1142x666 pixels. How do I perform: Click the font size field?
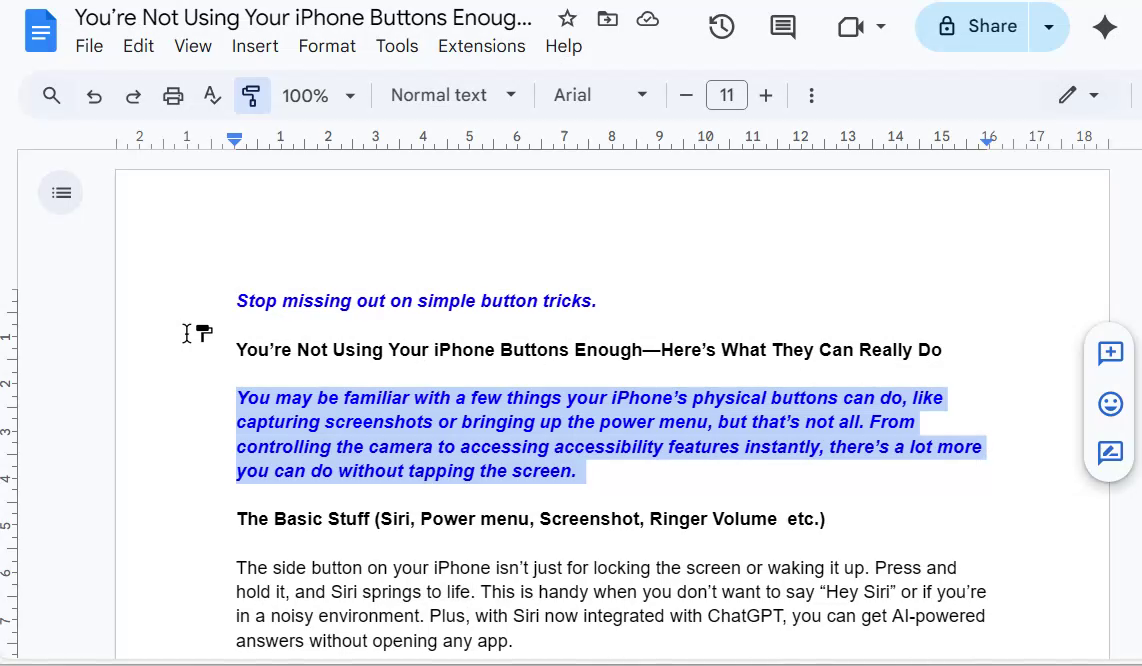click(x=727, y=96)
